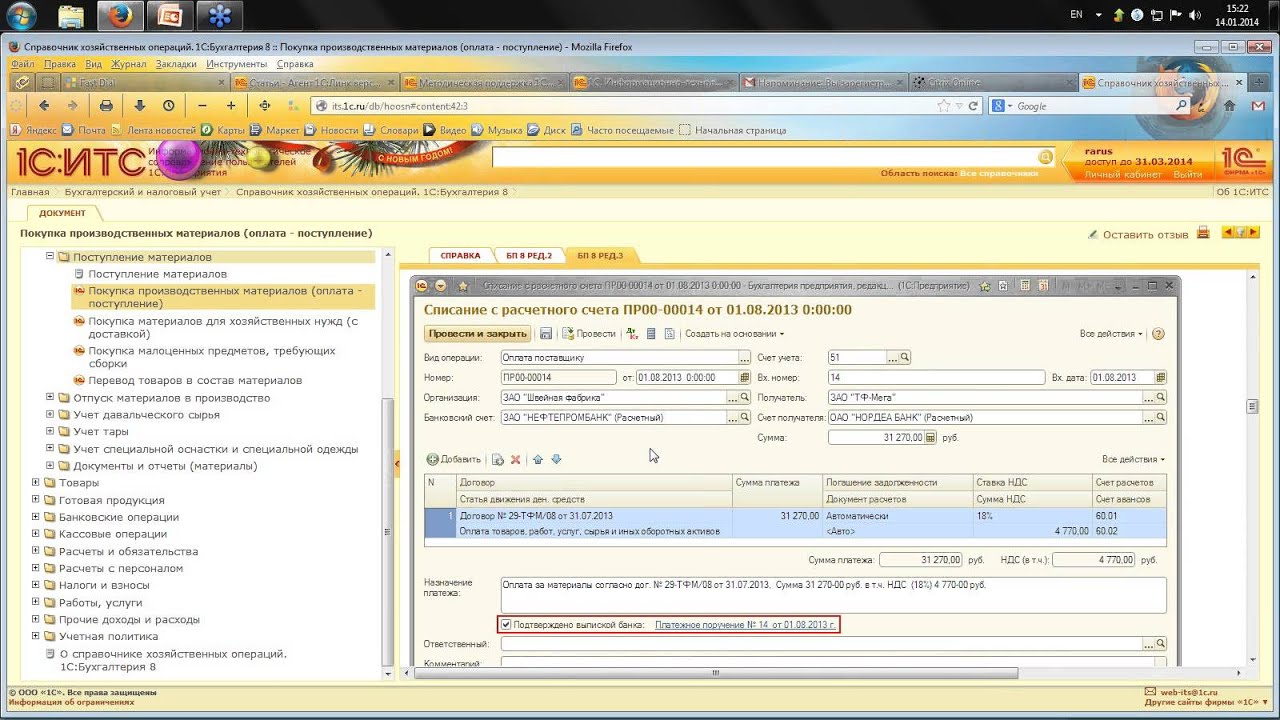Go to Firefox home page icon

[x=1230, y=105]
